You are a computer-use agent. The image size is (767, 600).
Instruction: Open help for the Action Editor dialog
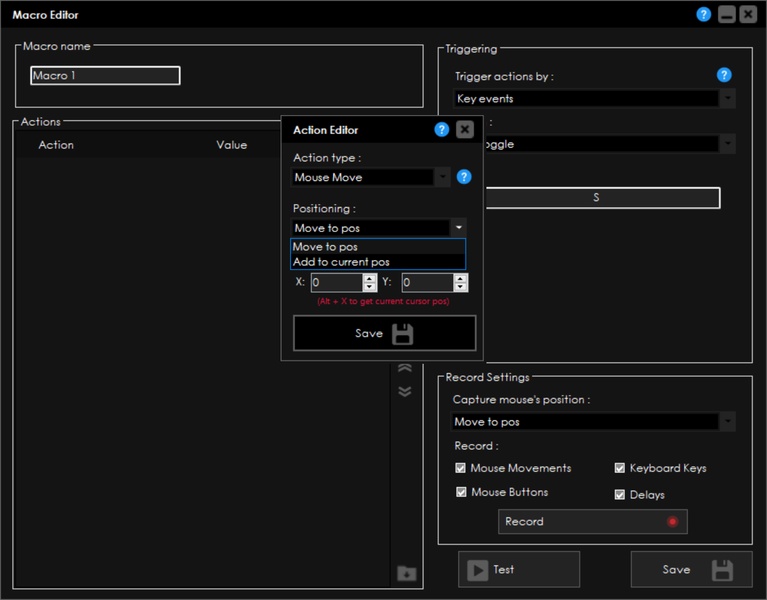coord(442,130)
